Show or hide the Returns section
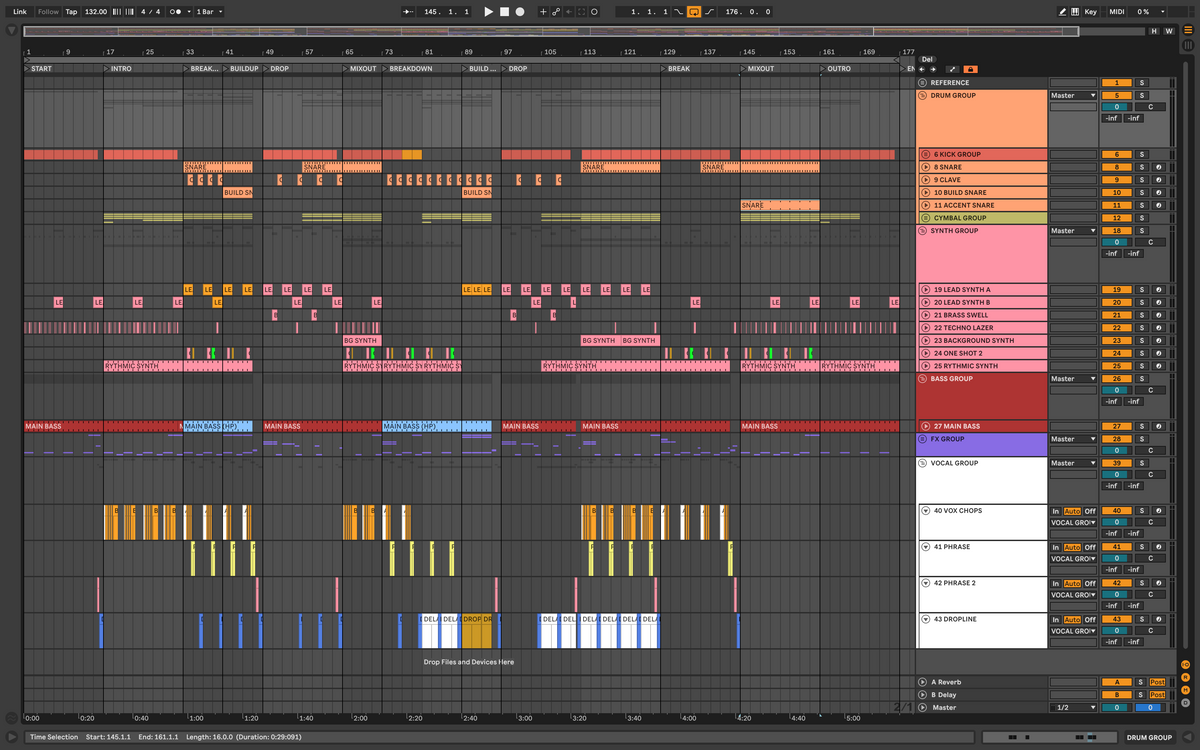 pyautogui.click(x=1185, y=677)
